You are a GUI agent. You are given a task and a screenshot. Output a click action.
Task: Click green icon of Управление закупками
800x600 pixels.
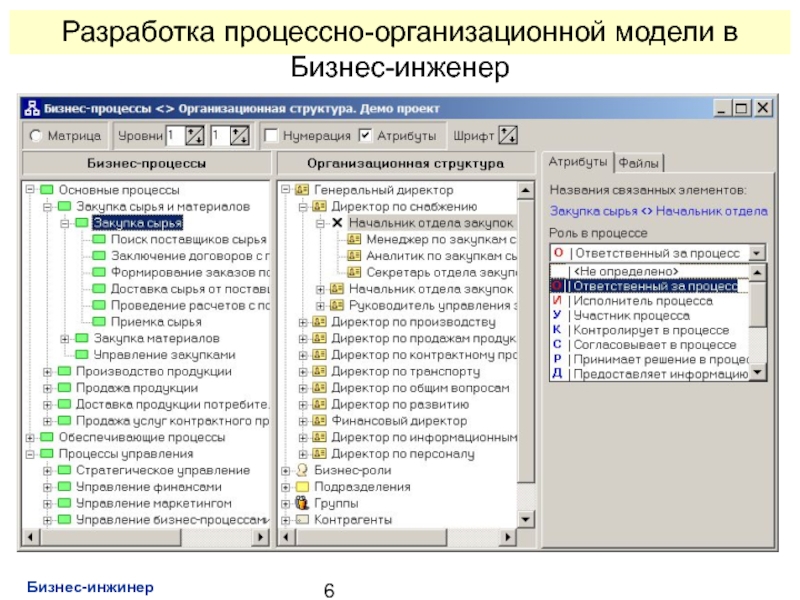pos(82,355)
